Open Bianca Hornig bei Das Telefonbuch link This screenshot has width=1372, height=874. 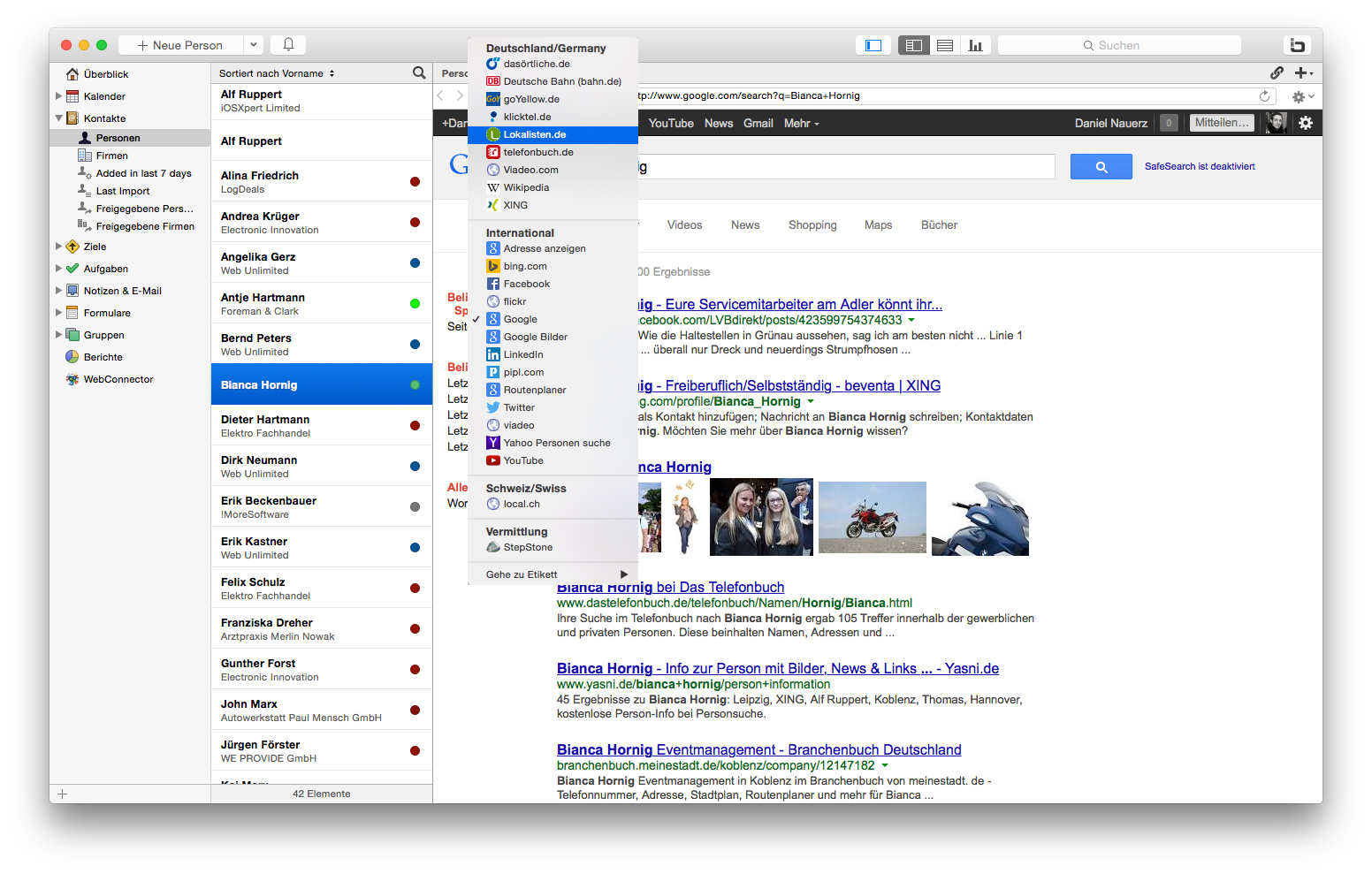point(670,588)
